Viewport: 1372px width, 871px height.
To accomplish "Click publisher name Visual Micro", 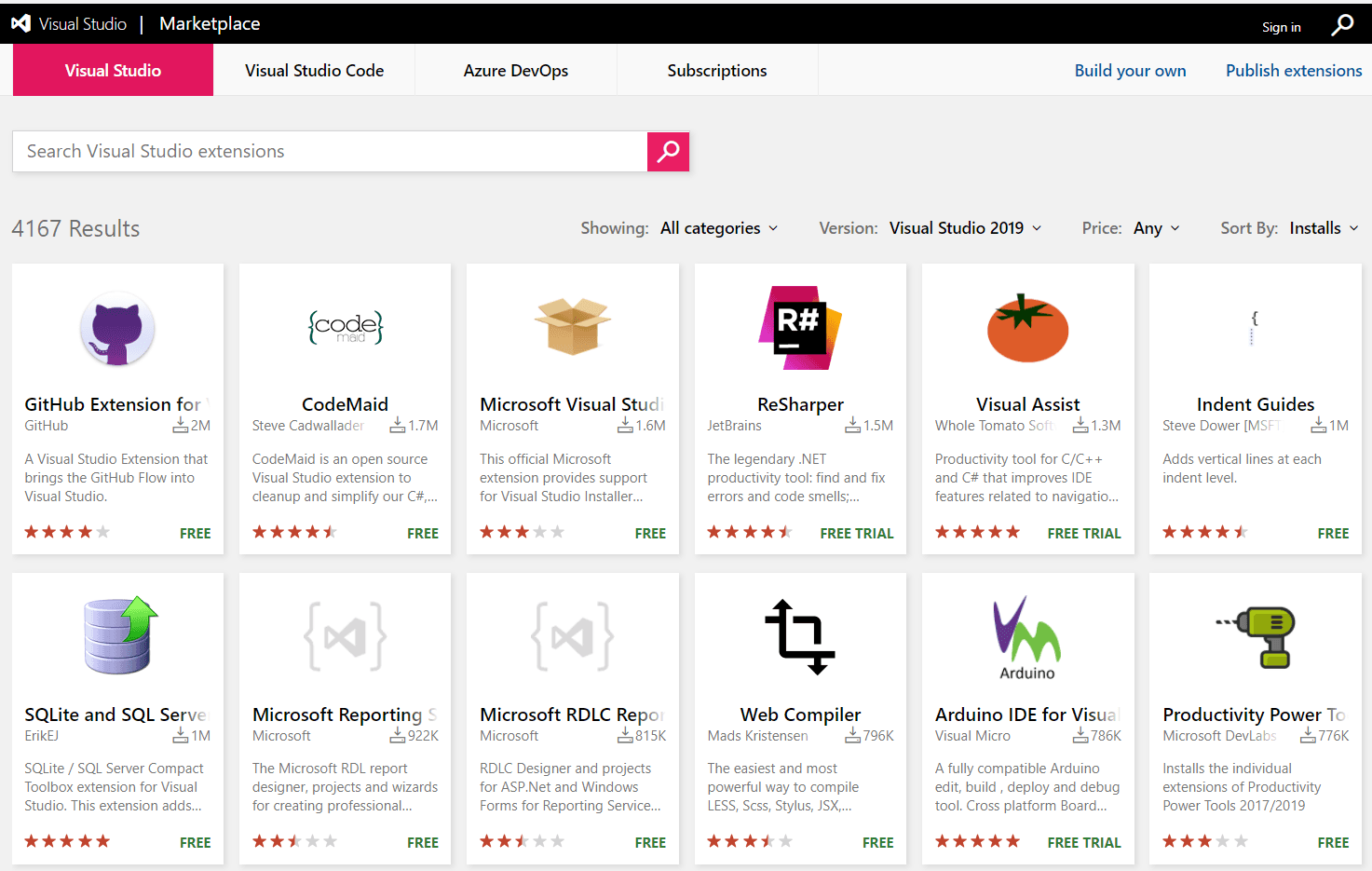I will pyautogui.click(x=972, y=736).
